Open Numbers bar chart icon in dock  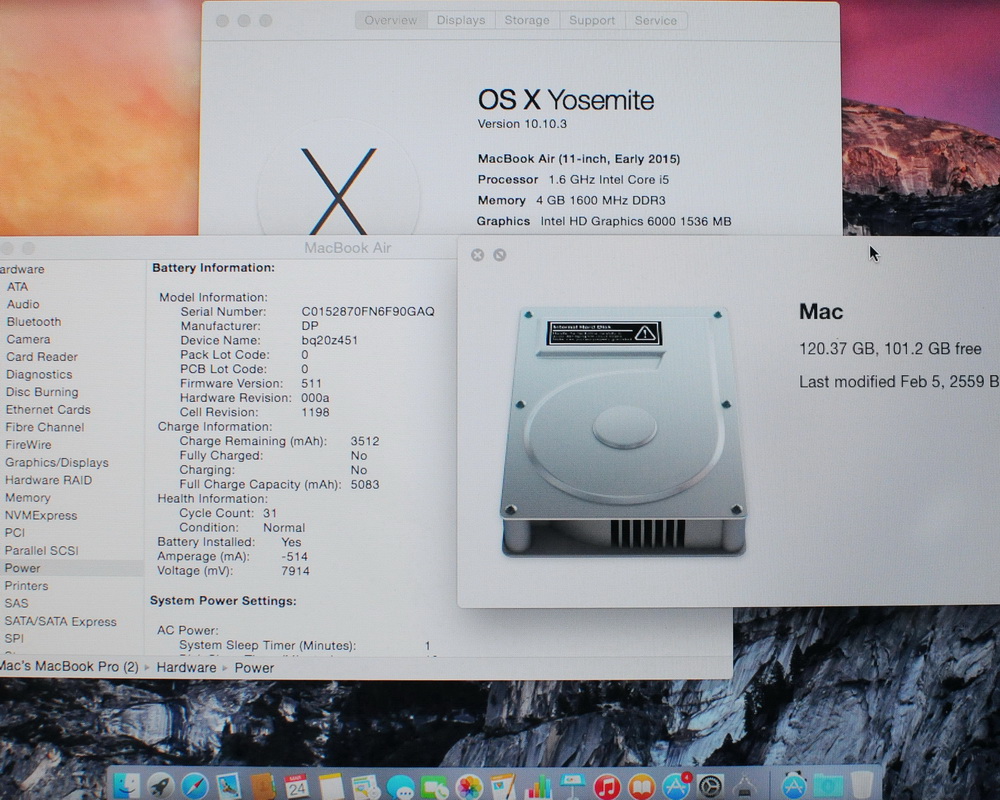pos(538,786)
